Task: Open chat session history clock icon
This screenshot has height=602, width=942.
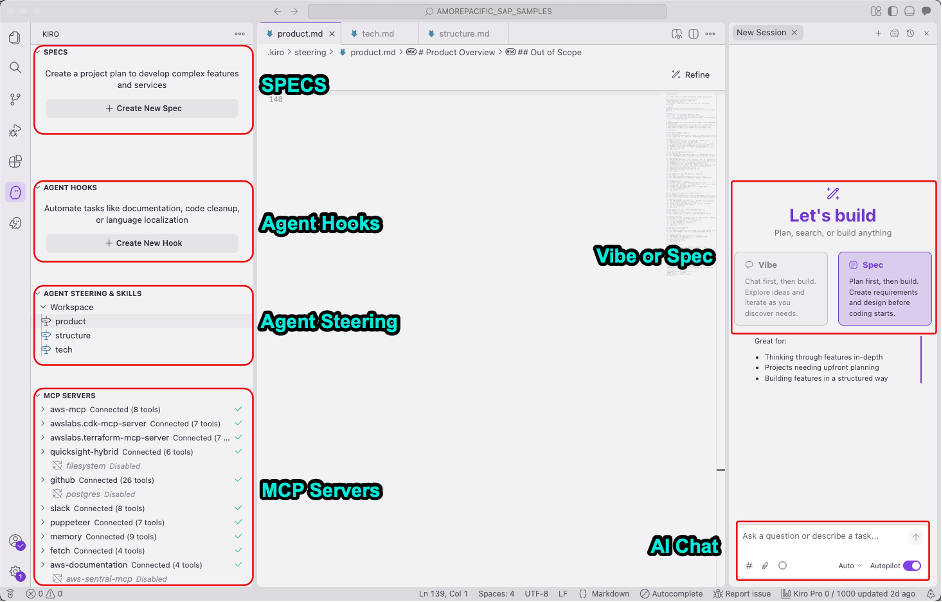Action: coord(909,33)
